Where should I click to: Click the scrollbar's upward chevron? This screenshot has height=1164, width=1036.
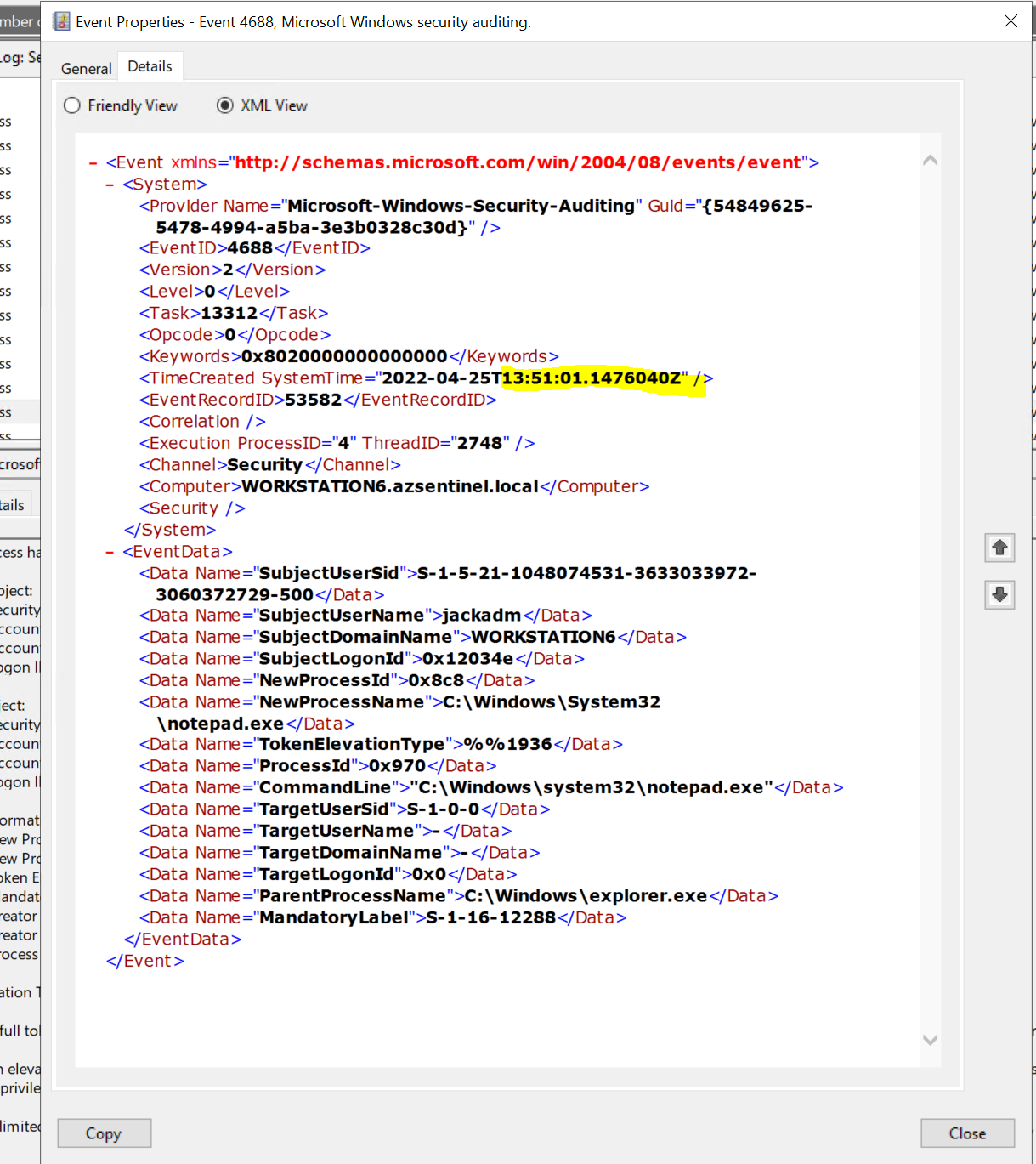[930, 159]
